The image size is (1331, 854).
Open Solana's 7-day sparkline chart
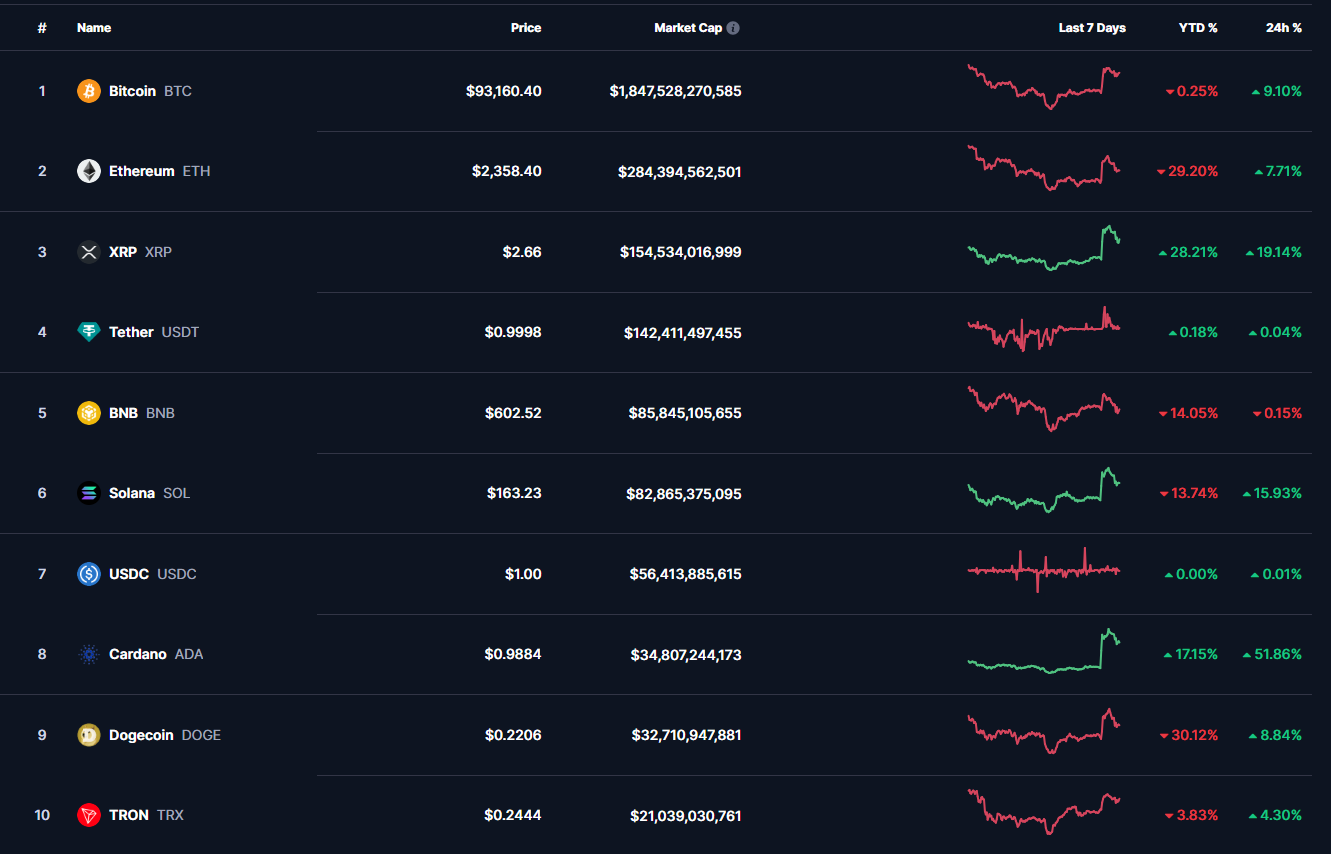(1044, 489)
